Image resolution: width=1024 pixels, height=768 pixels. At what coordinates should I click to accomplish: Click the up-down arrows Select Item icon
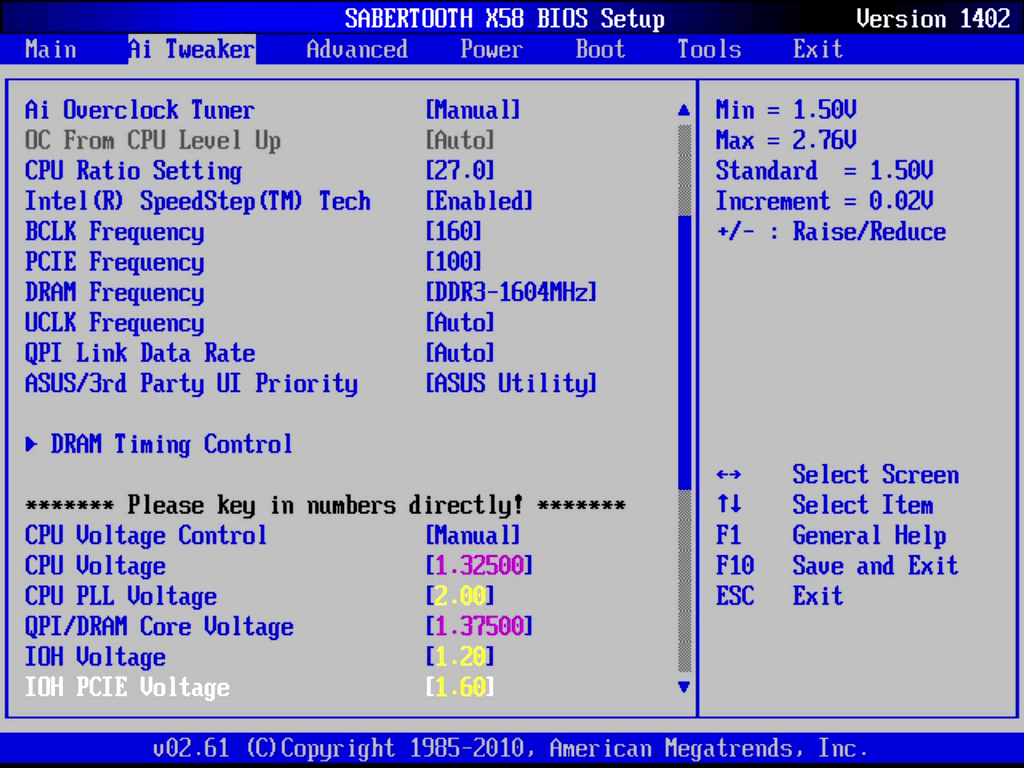coord(729,505)
